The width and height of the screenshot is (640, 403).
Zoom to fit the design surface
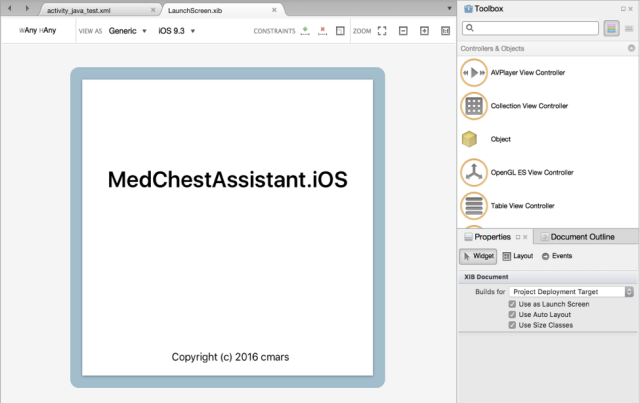(382, 31)
